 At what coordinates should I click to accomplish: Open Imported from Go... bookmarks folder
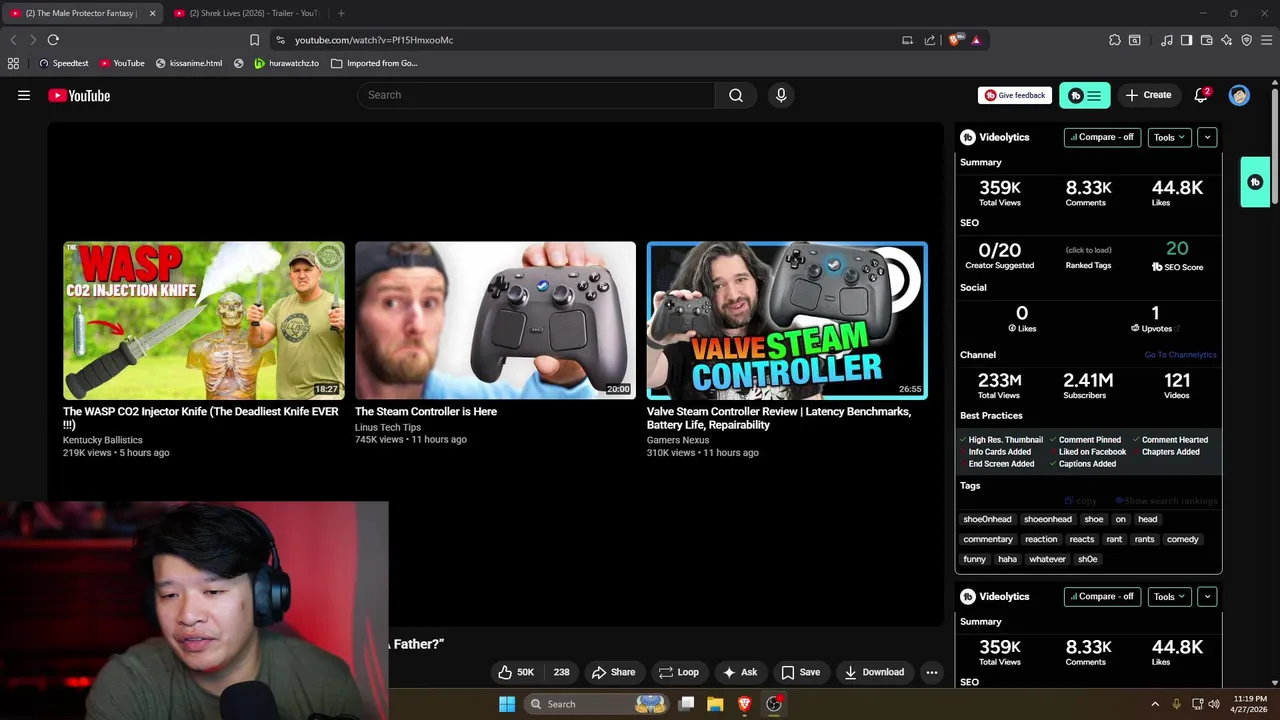[x=374, y=63]
